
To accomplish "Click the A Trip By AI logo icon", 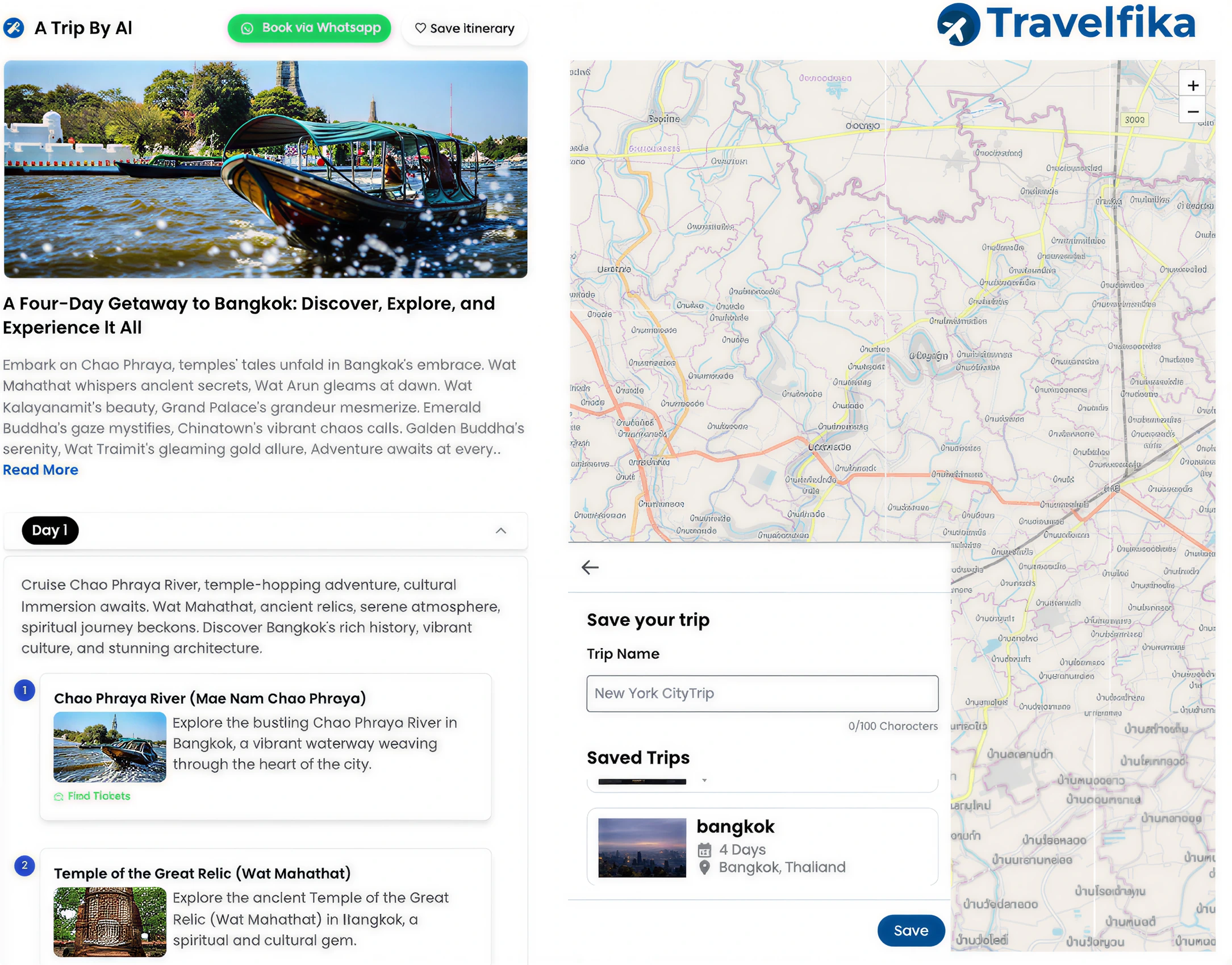I will (x=14, y=28).
